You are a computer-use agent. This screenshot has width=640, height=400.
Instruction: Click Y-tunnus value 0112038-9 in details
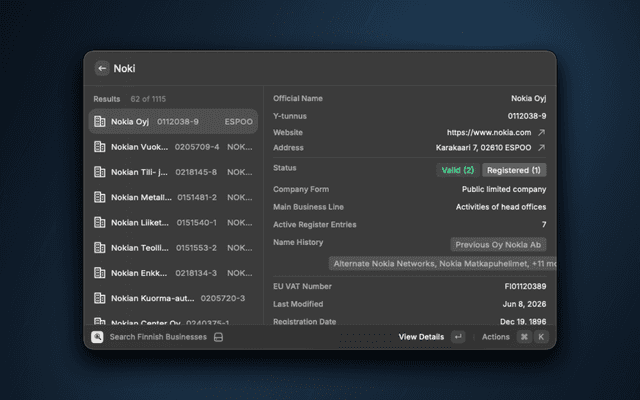pos(527,116)
